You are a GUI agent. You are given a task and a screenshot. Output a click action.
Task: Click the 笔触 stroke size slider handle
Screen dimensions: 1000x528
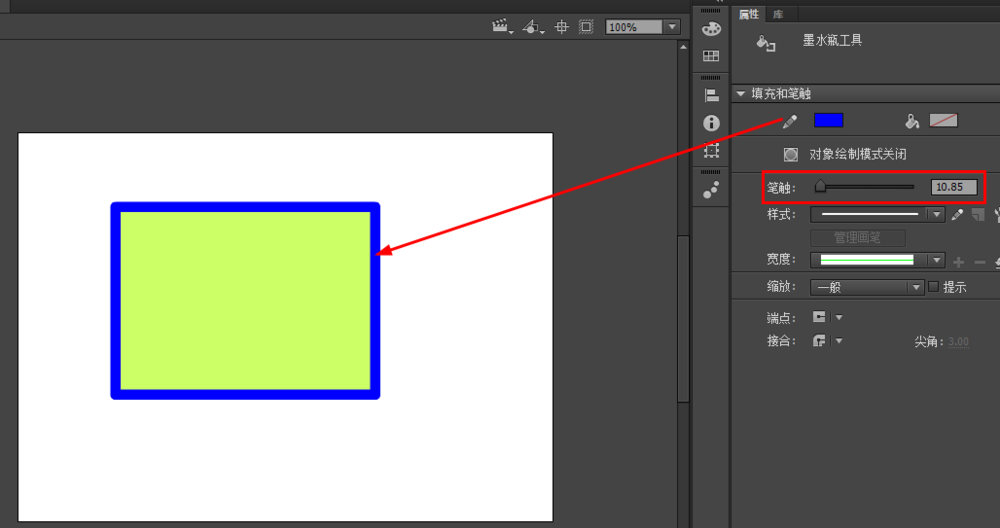click(x=820, y=186)
